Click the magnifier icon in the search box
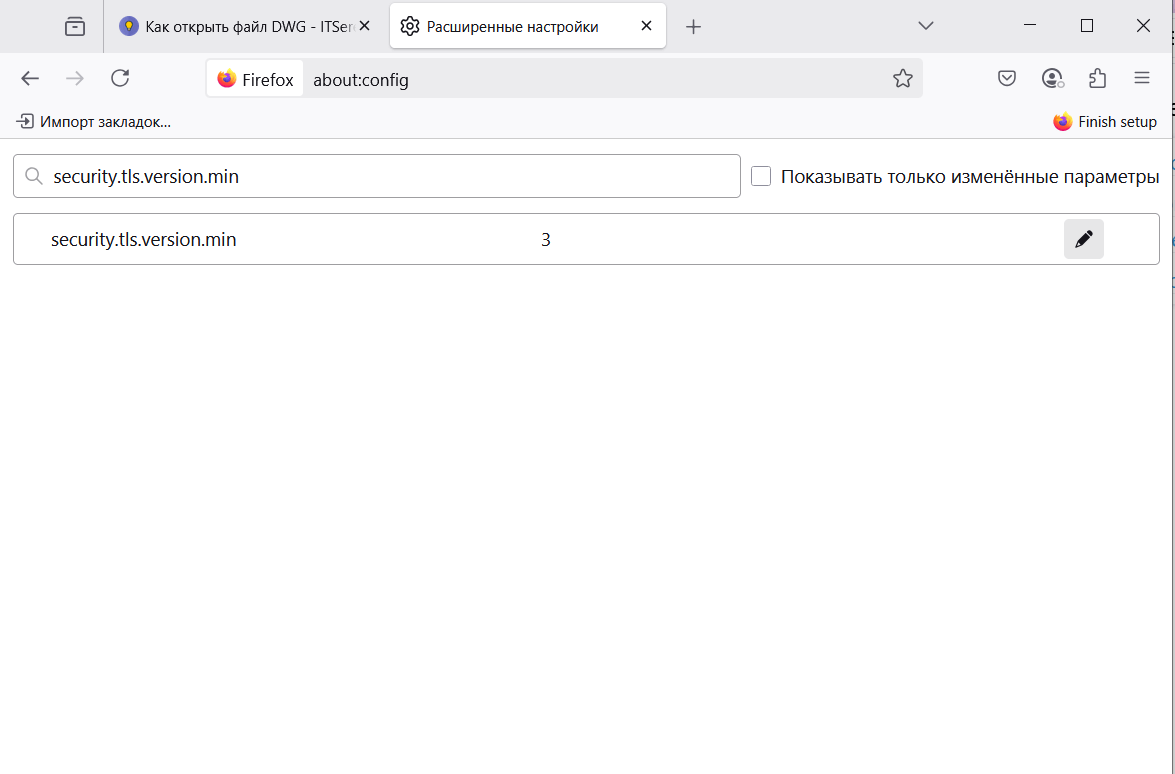 click(x=33, y=176)
